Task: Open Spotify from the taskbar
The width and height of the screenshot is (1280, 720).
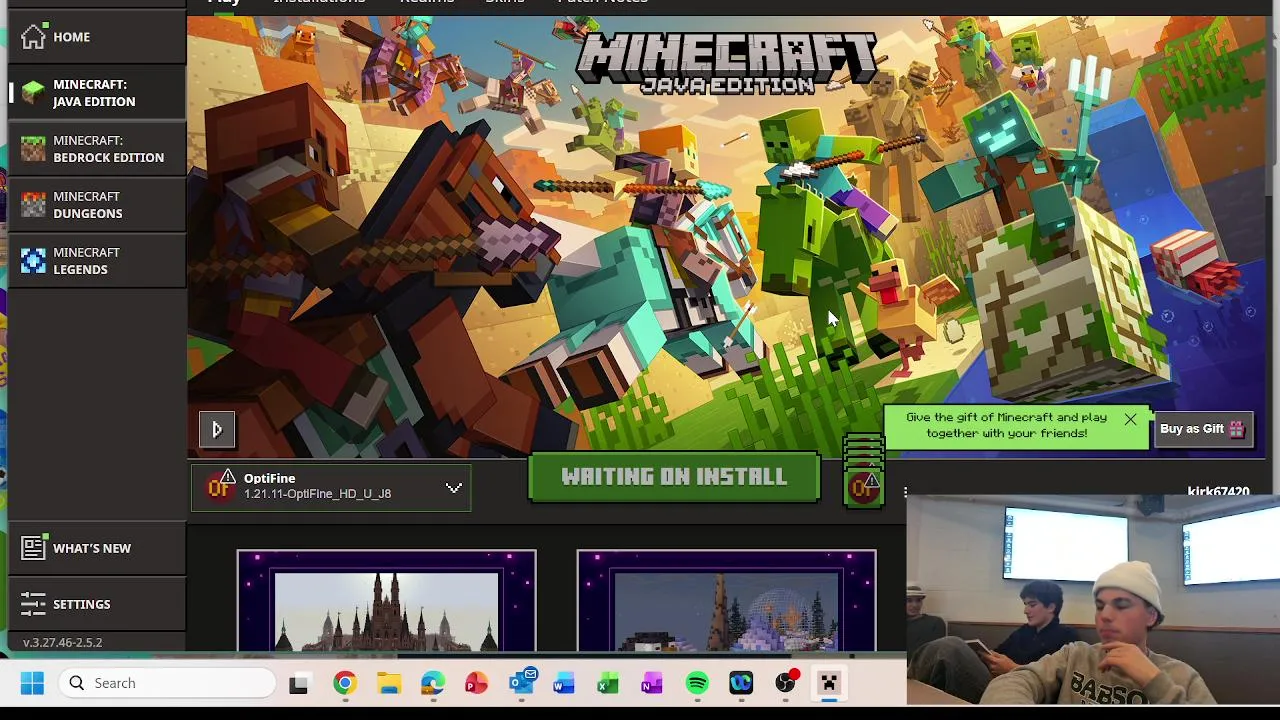Action: [x=697, y=684]
